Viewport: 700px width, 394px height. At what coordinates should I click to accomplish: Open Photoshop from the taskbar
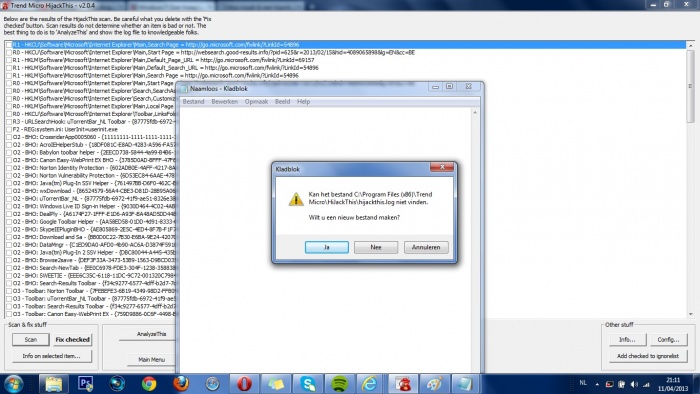pos(85,384)
